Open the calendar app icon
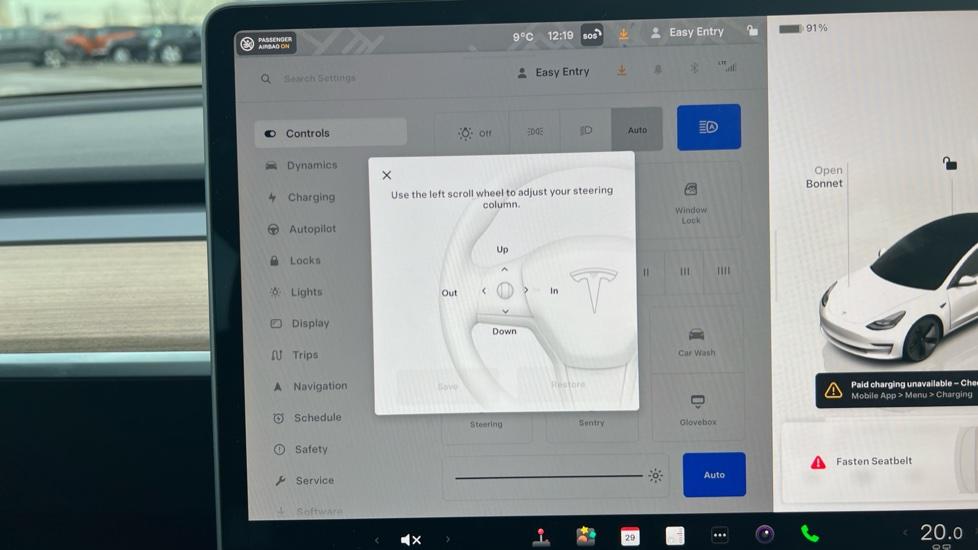This screenshot has height=550, width=978. point(630,536)
